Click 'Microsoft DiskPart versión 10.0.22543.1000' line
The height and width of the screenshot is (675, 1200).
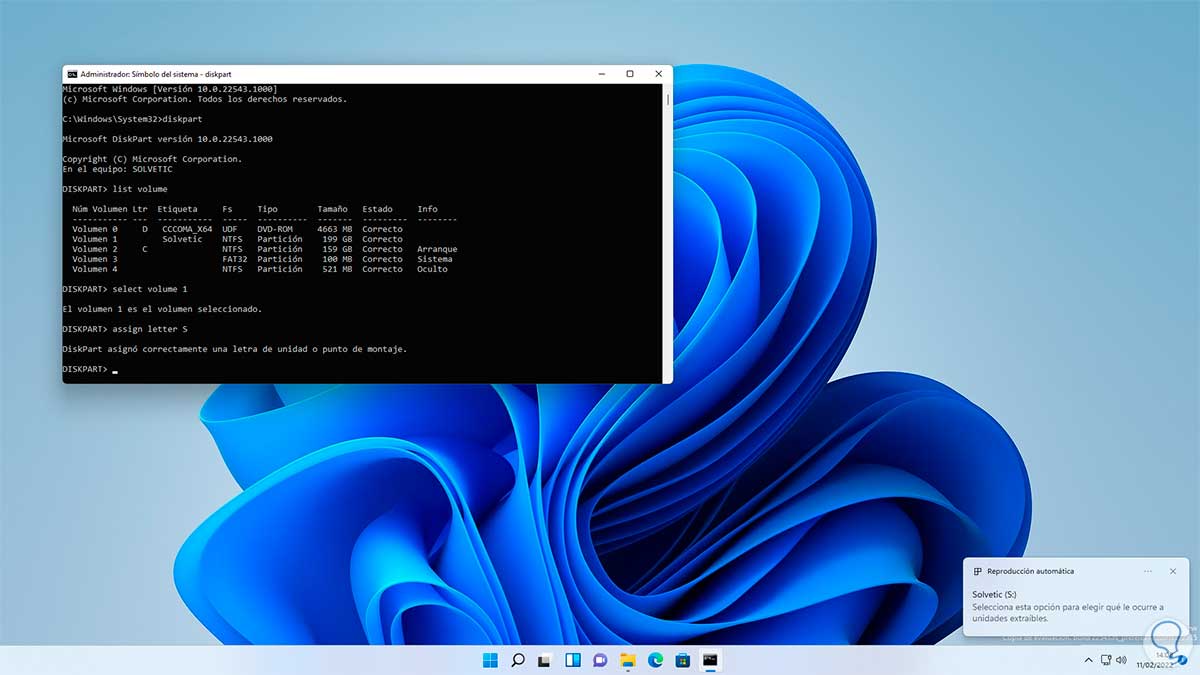click(167, 139)
